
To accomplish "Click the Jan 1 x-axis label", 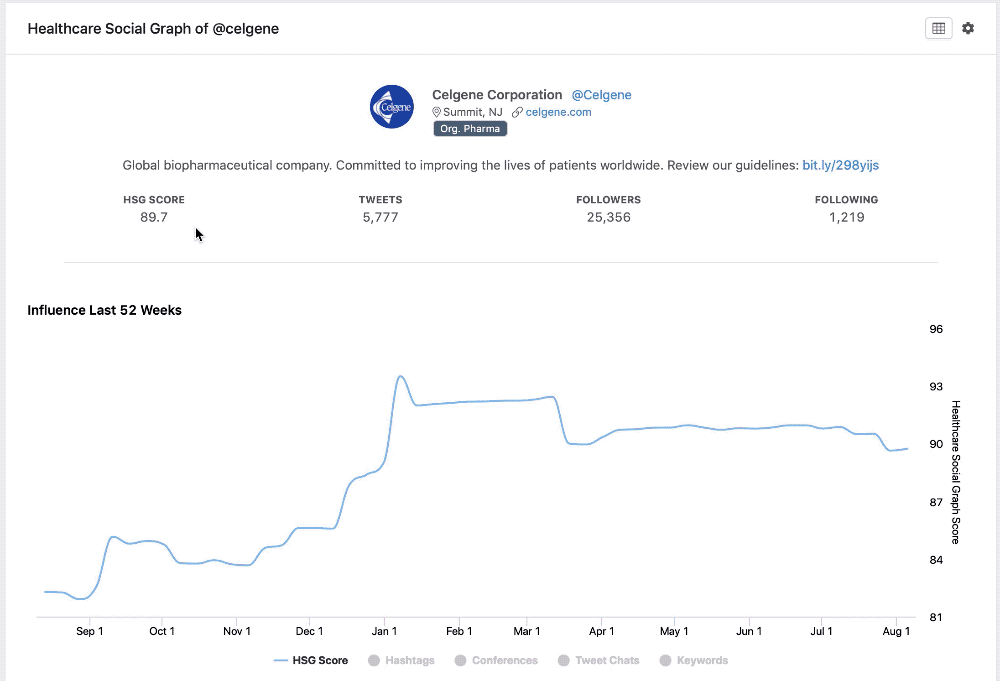I will pos(385,631).
